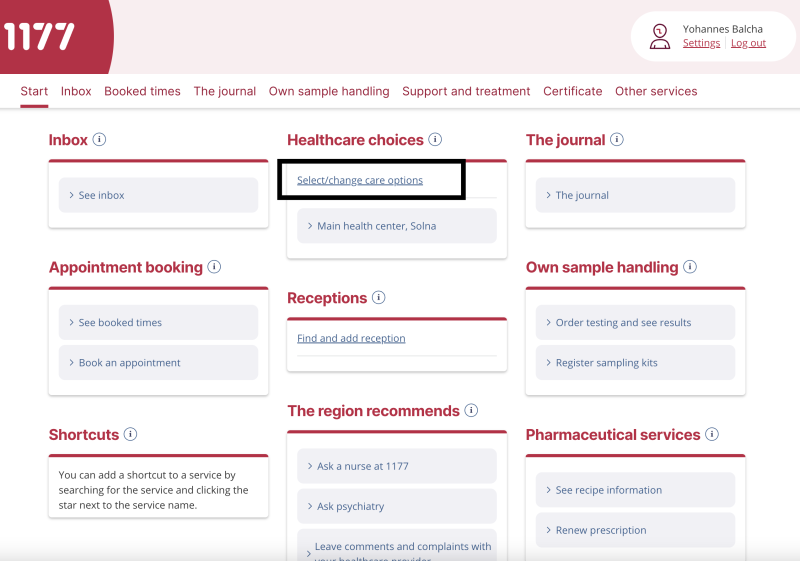Click Find and add reception link
The height and width of the screenshot is (561, 800).
click(x=351, y=339)
